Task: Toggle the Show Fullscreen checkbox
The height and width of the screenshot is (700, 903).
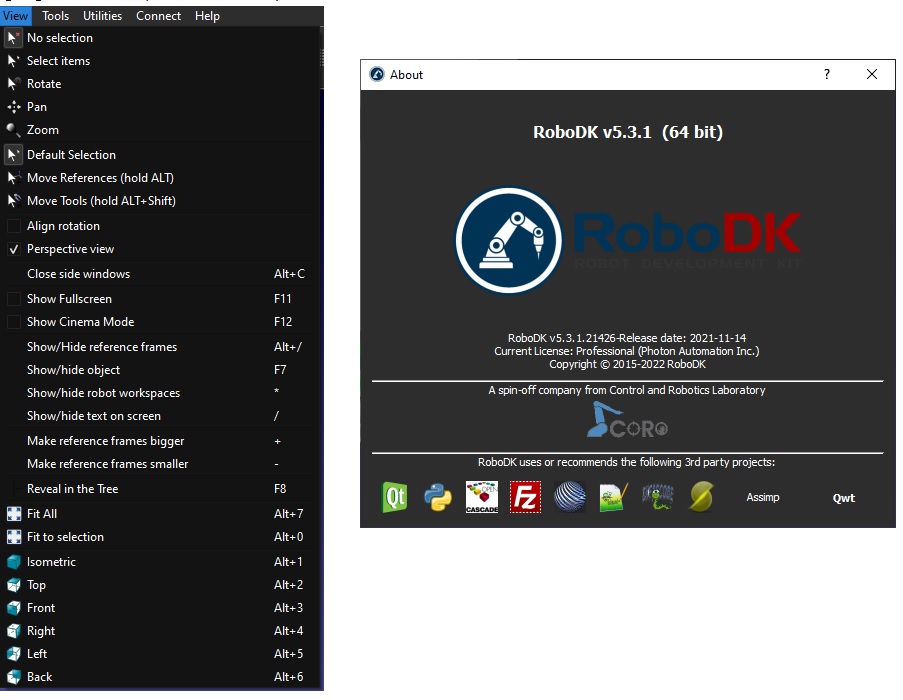Action: (x=14, y=299)
